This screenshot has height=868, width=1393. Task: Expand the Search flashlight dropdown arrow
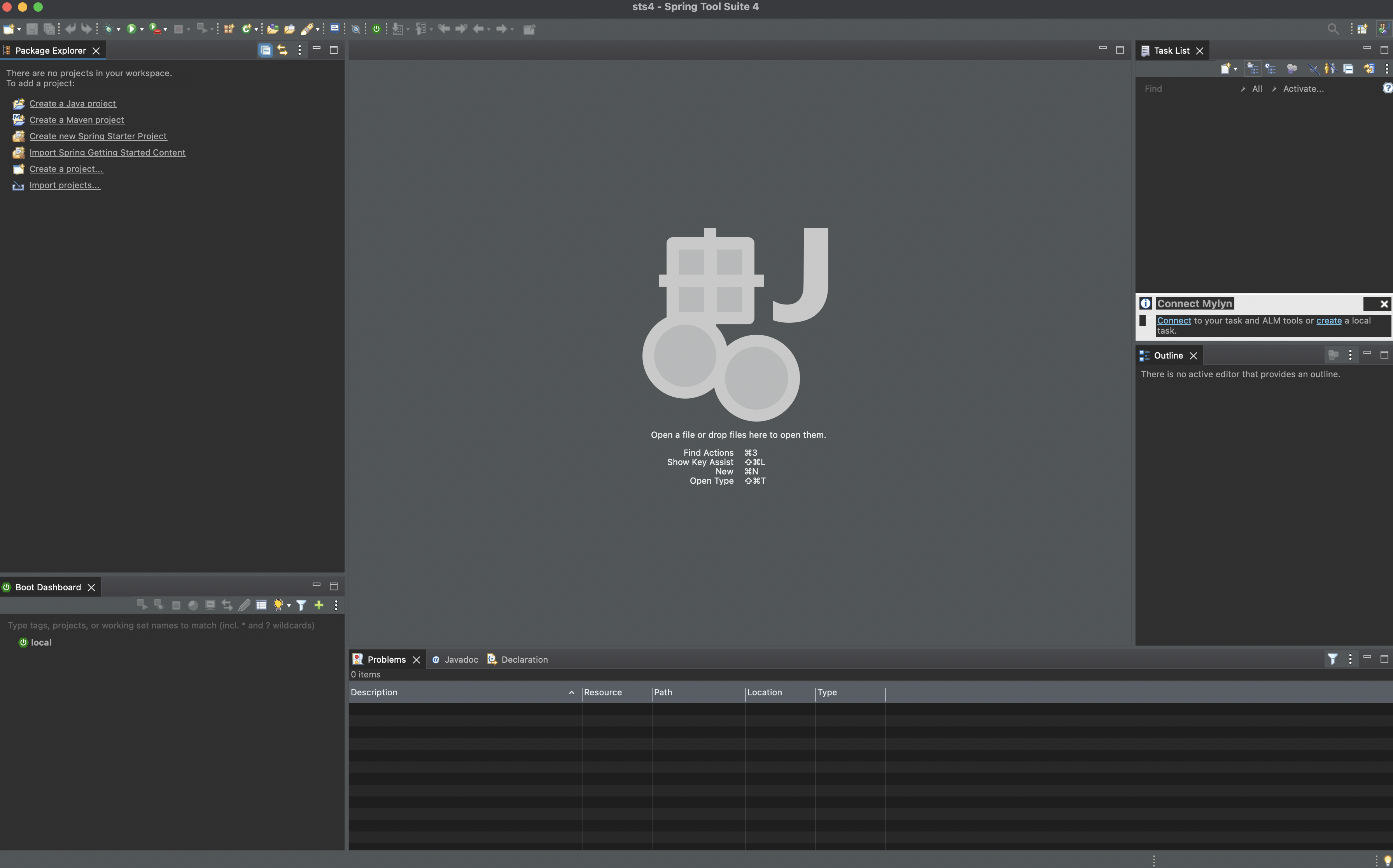pos(317,29)
